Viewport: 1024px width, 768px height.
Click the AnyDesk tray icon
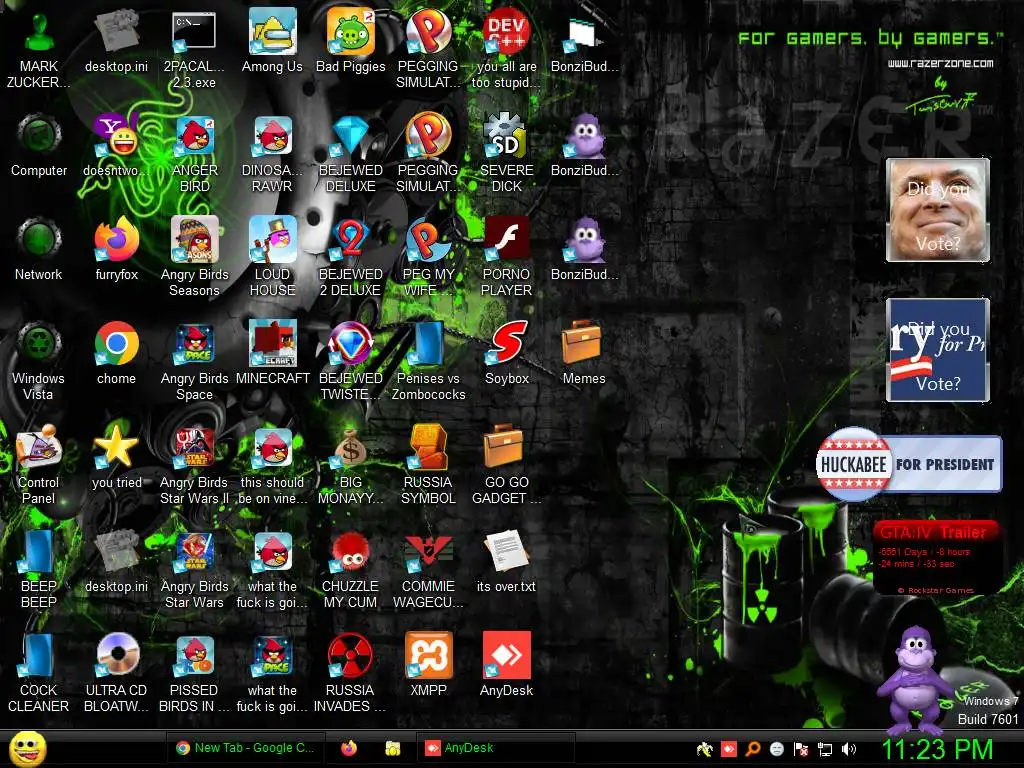729,749
